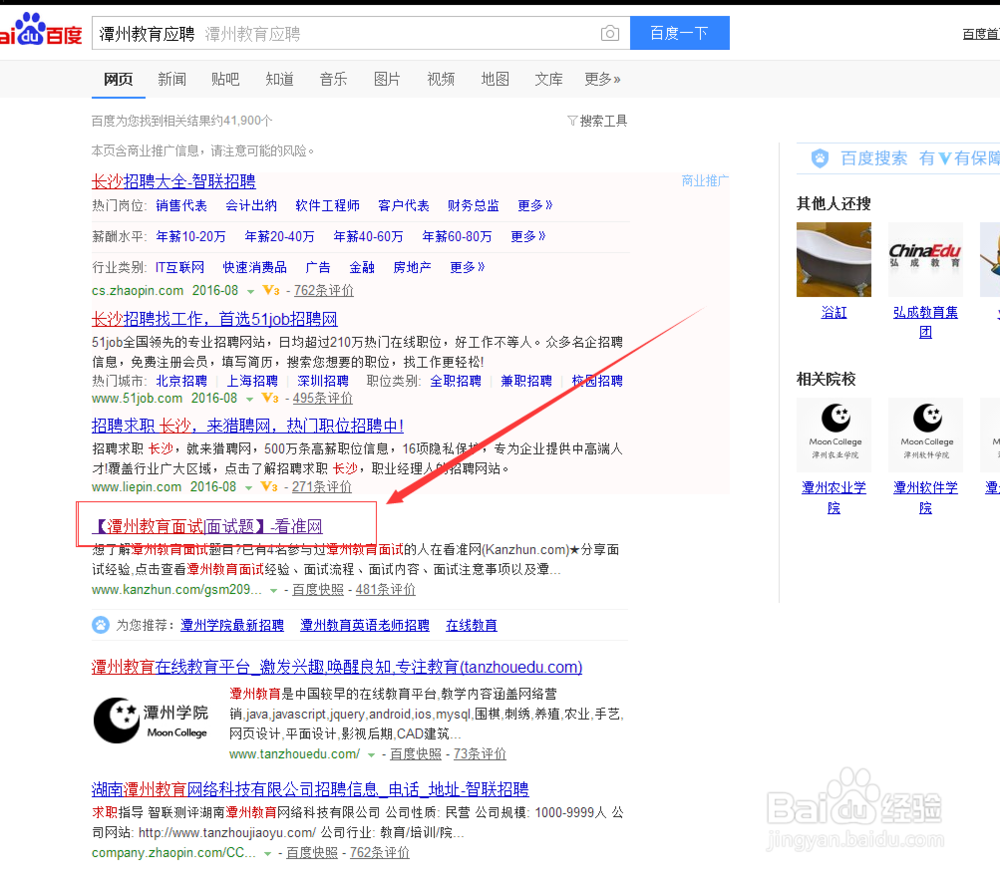Open the 潭州农业学院 logo thumbnail
1000x874 pixels.
click(834, 435)
